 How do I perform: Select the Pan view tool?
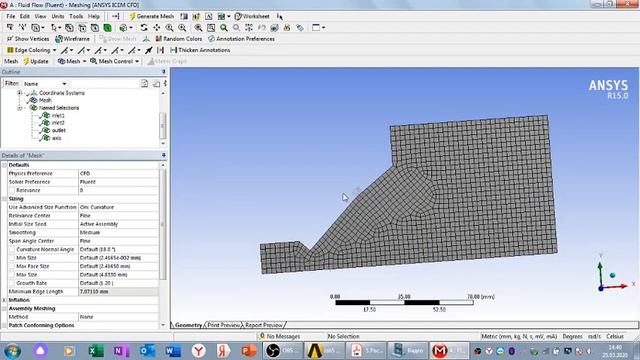click(157, 28)
